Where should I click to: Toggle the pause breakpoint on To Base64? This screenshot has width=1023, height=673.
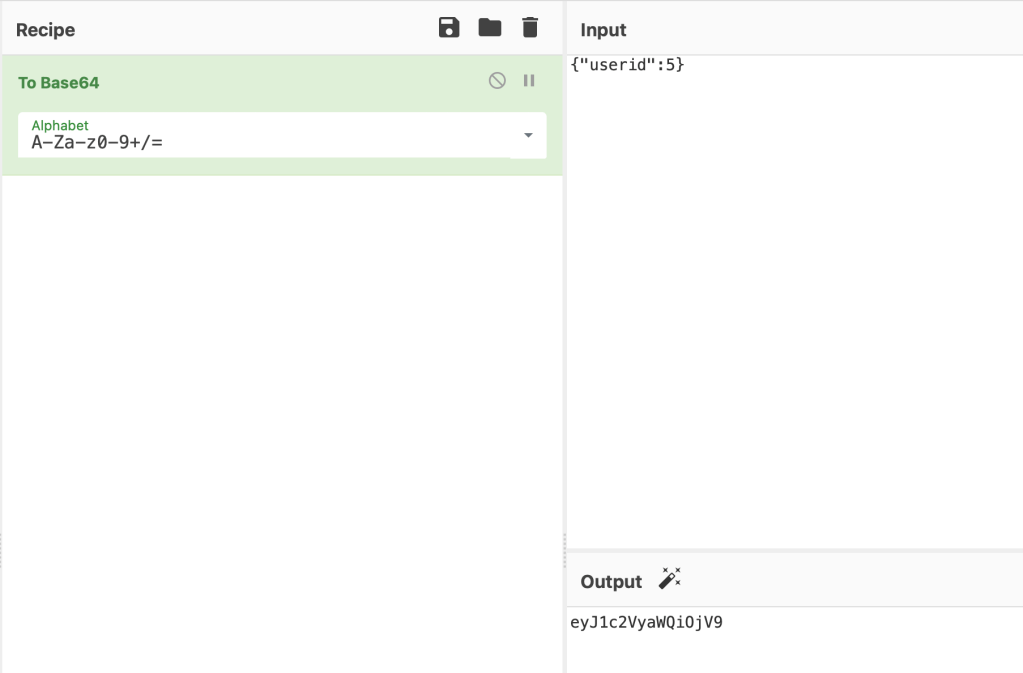[x=529, y=81]
